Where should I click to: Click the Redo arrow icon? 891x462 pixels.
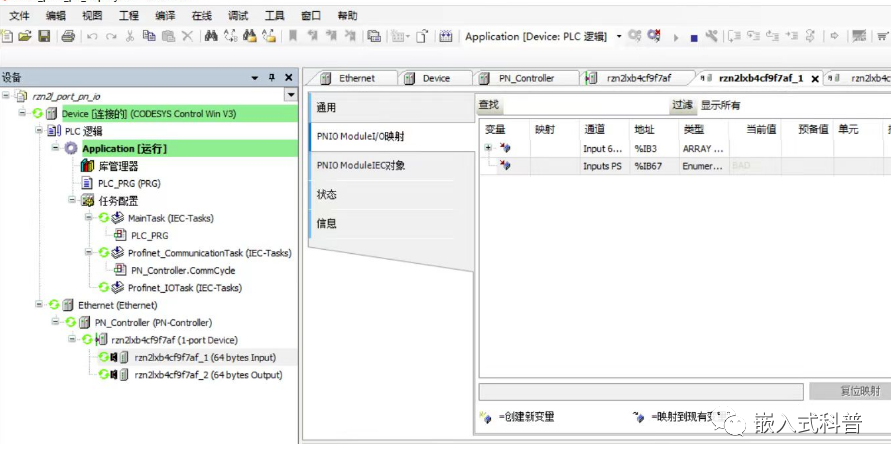111,36
